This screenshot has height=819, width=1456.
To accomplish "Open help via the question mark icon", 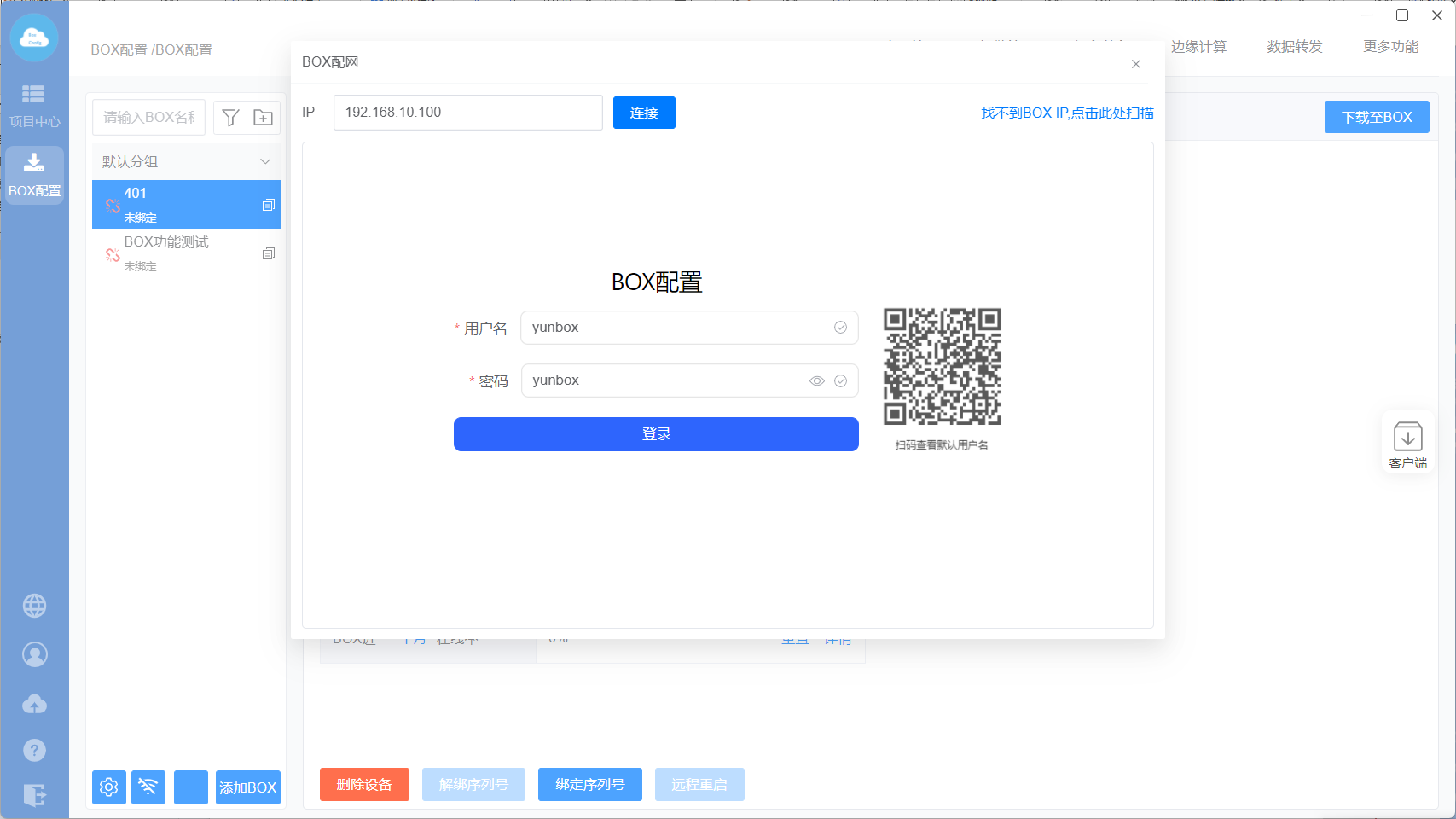I will click(34, 750).
